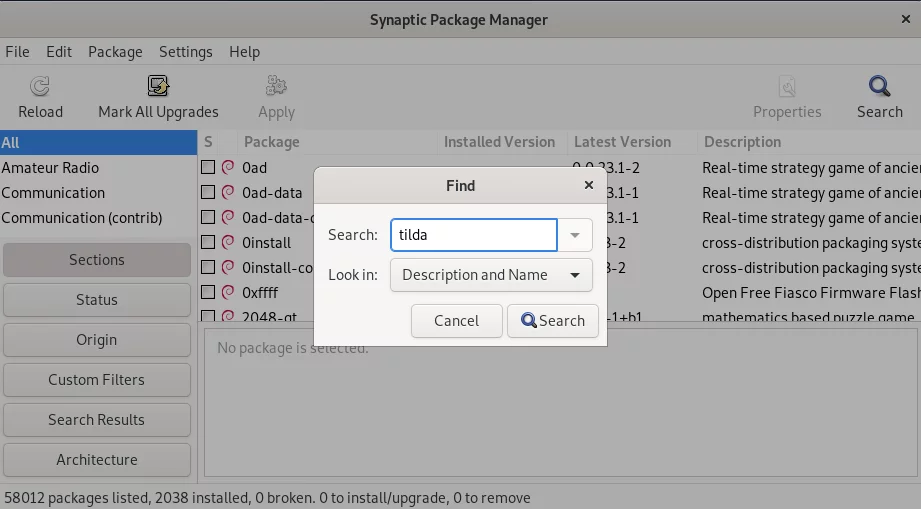Screen dimensions: 921x509
Task: Select the 0install package name
Action: point(267,242)
